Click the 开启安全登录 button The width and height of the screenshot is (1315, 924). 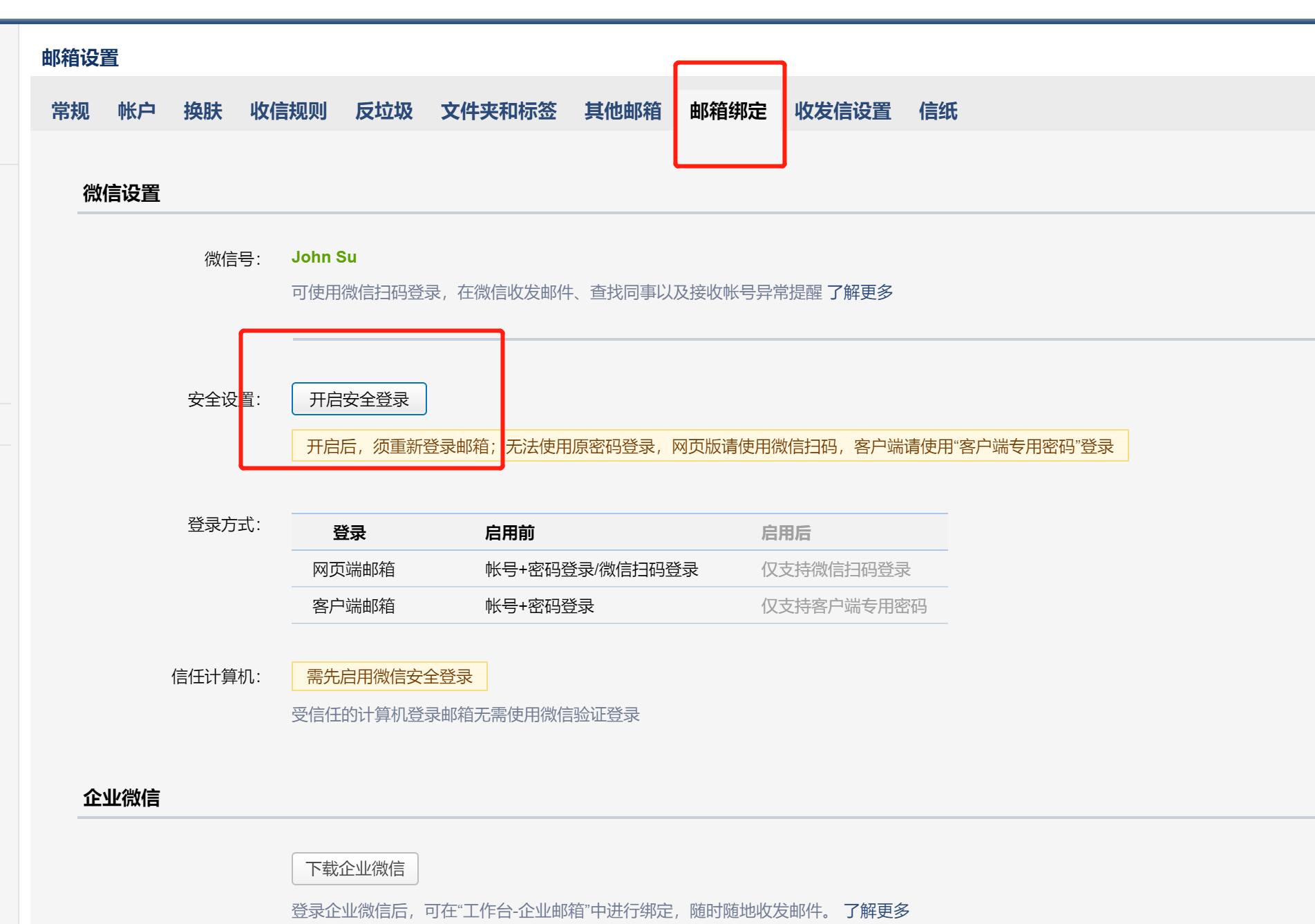(x=359, y=399)
